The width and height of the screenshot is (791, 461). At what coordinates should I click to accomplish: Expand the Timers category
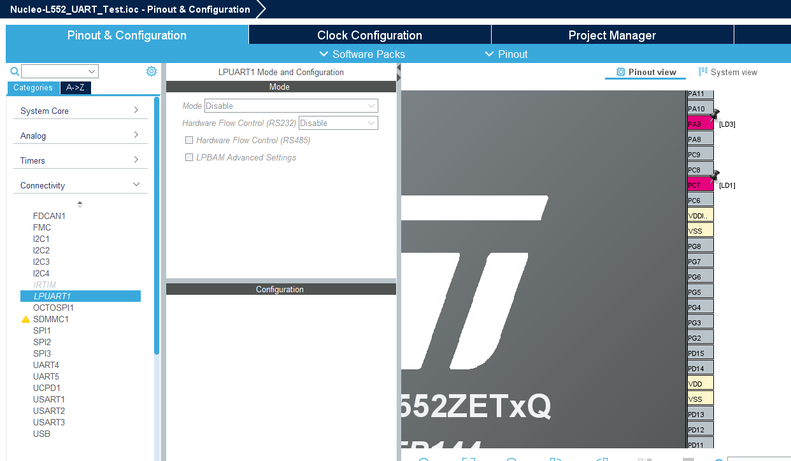(x=80, y=160)
